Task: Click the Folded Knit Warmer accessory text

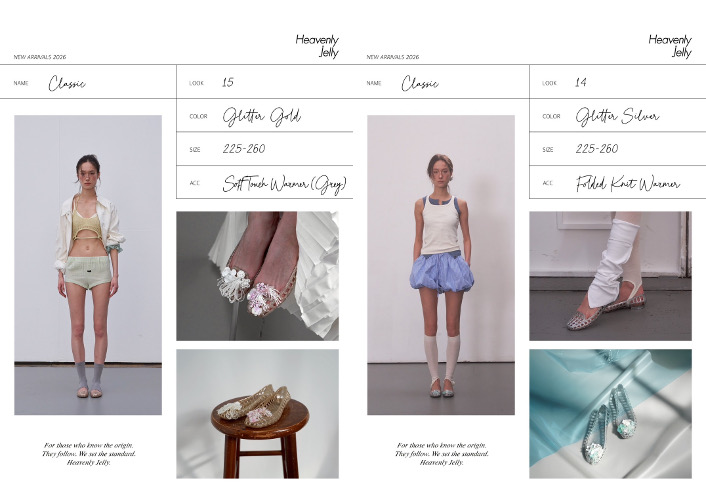Action: [x=628, y=183]
